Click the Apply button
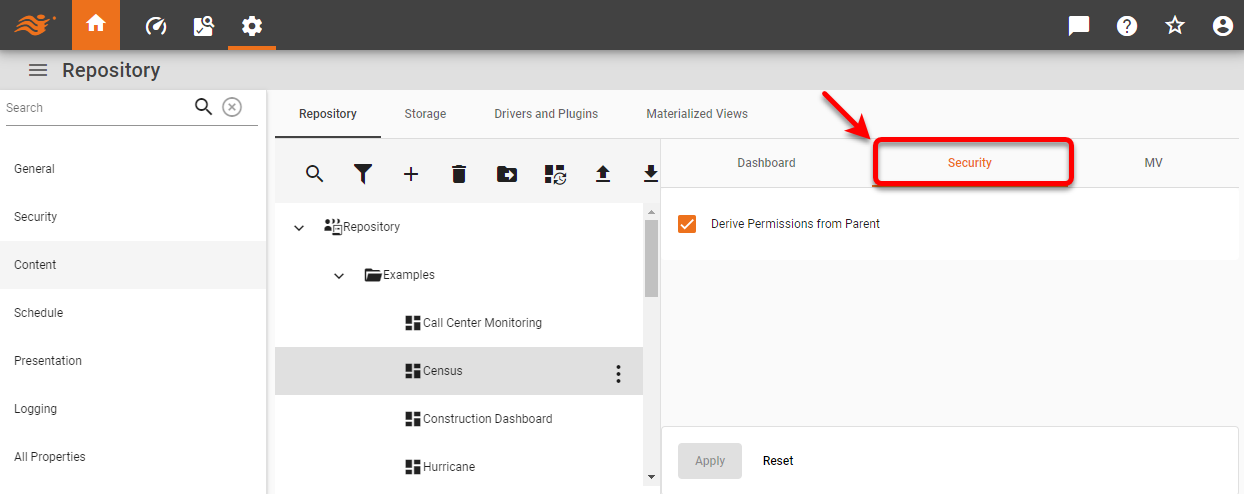 (710, 461)
